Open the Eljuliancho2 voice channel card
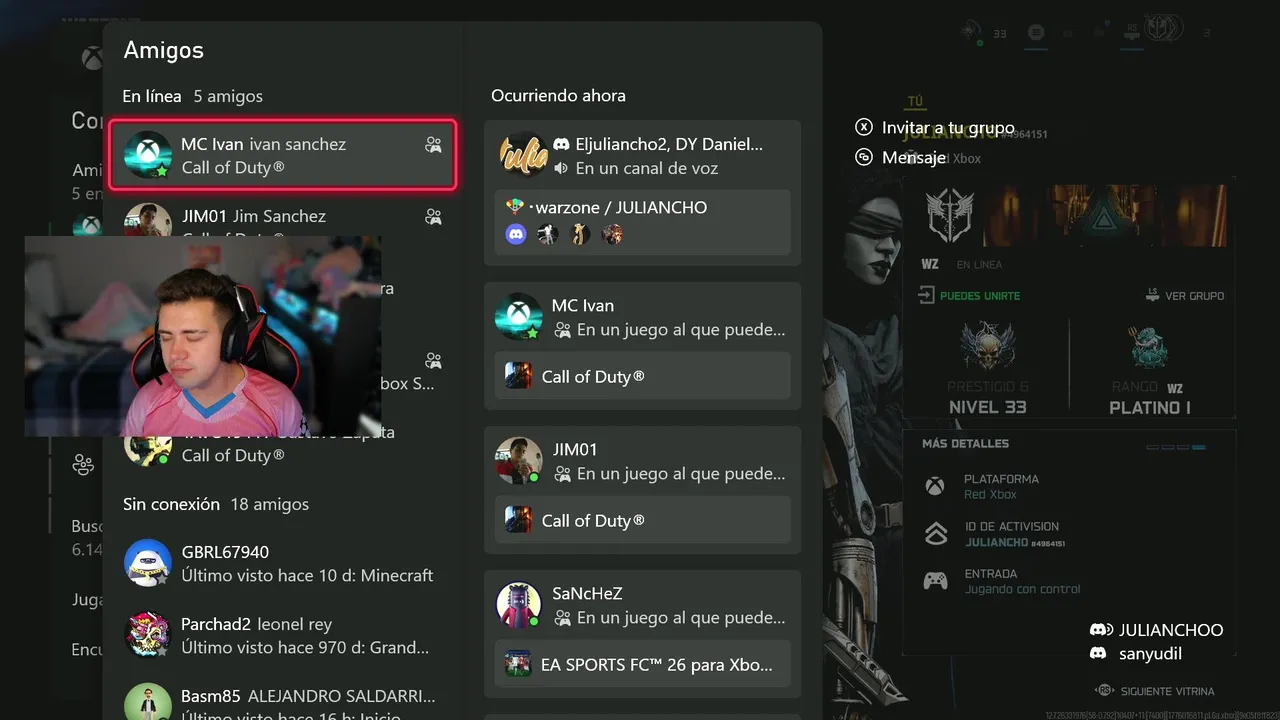Viewport: 1280px width, 720px height. point(643,193)
